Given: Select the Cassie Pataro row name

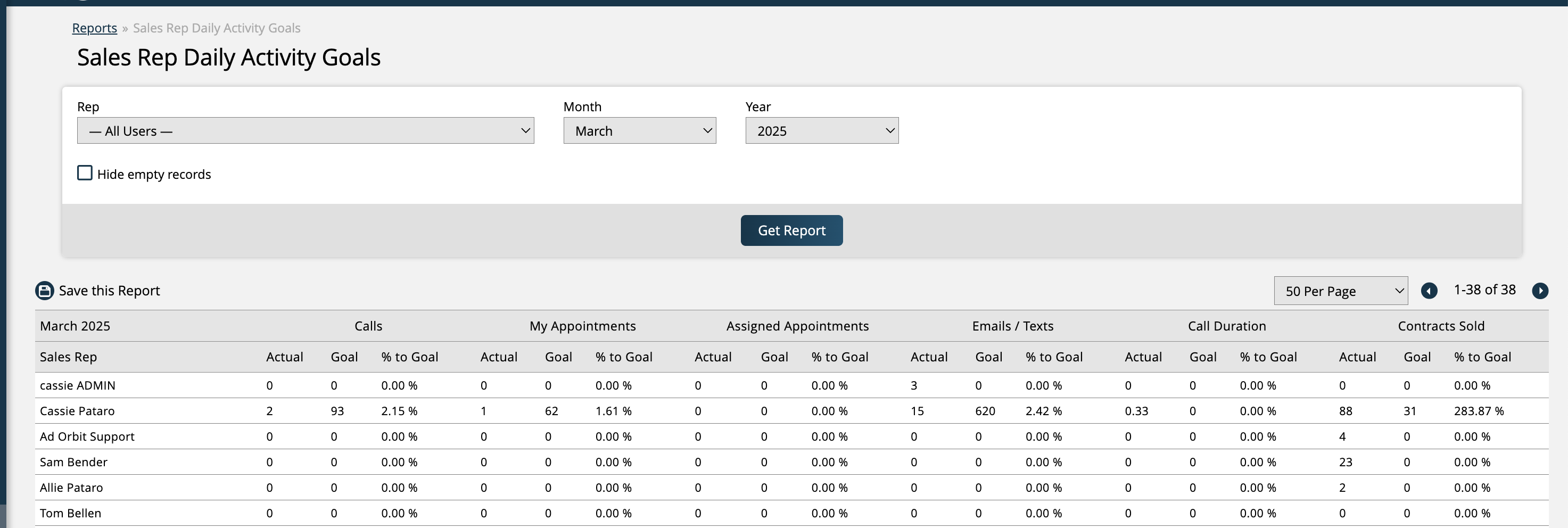Looking at the screenshot, I should click(77, 411).
